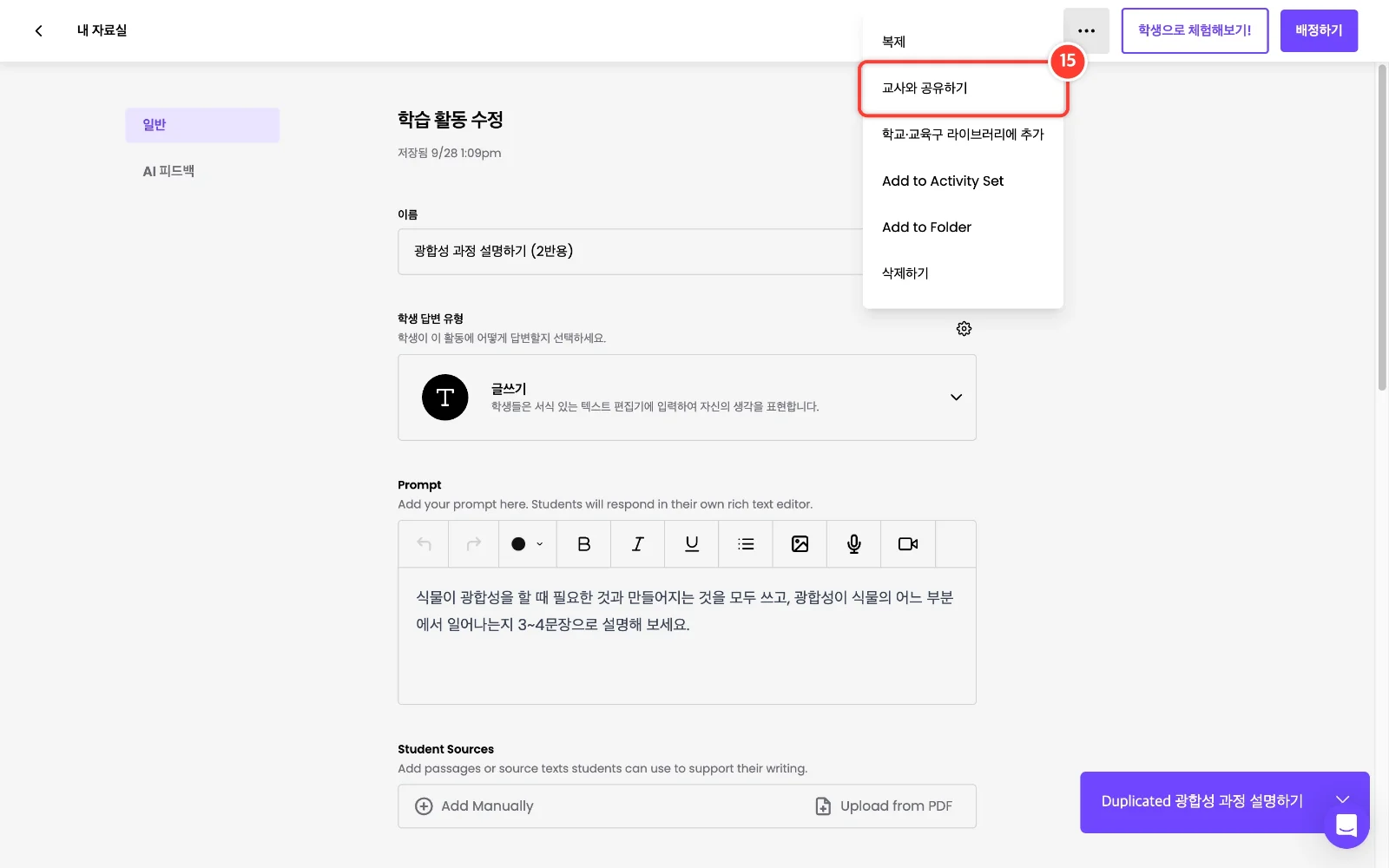The height and width of the screenshot is (868, 1389).
Task: Record audio with the microphone icon
Action: (x=854, y=544)
